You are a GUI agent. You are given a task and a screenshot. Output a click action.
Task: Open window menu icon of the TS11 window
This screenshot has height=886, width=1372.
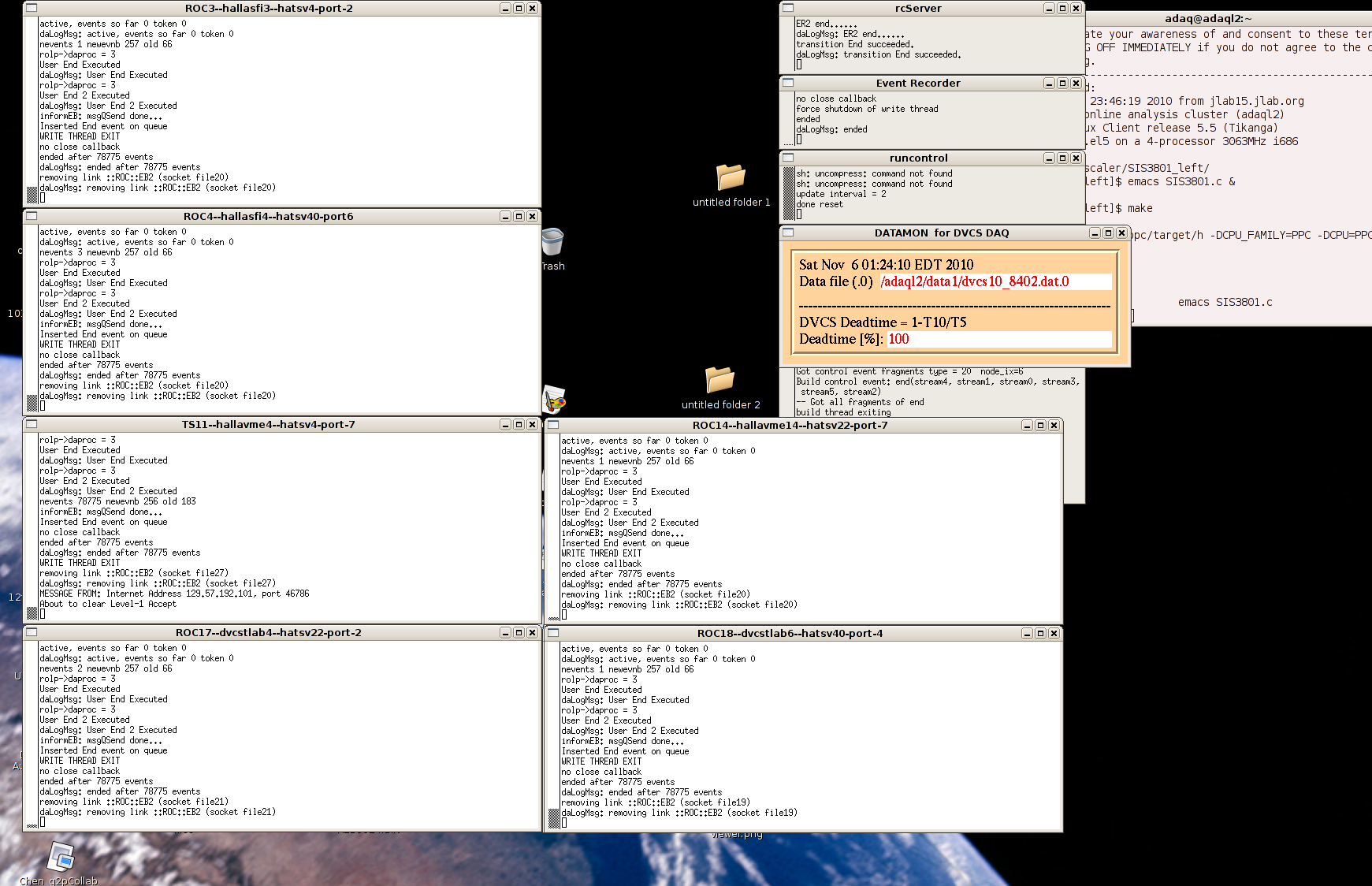pyautogui.click(x=32, y=424)
